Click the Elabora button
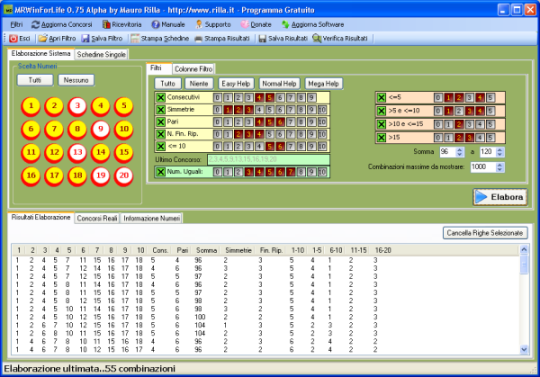 (500, 197)
